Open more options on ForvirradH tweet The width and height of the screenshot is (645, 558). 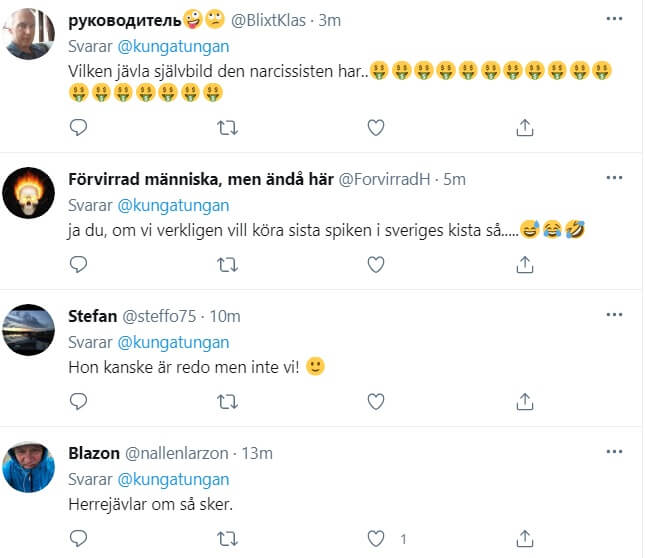click(614, 178)
